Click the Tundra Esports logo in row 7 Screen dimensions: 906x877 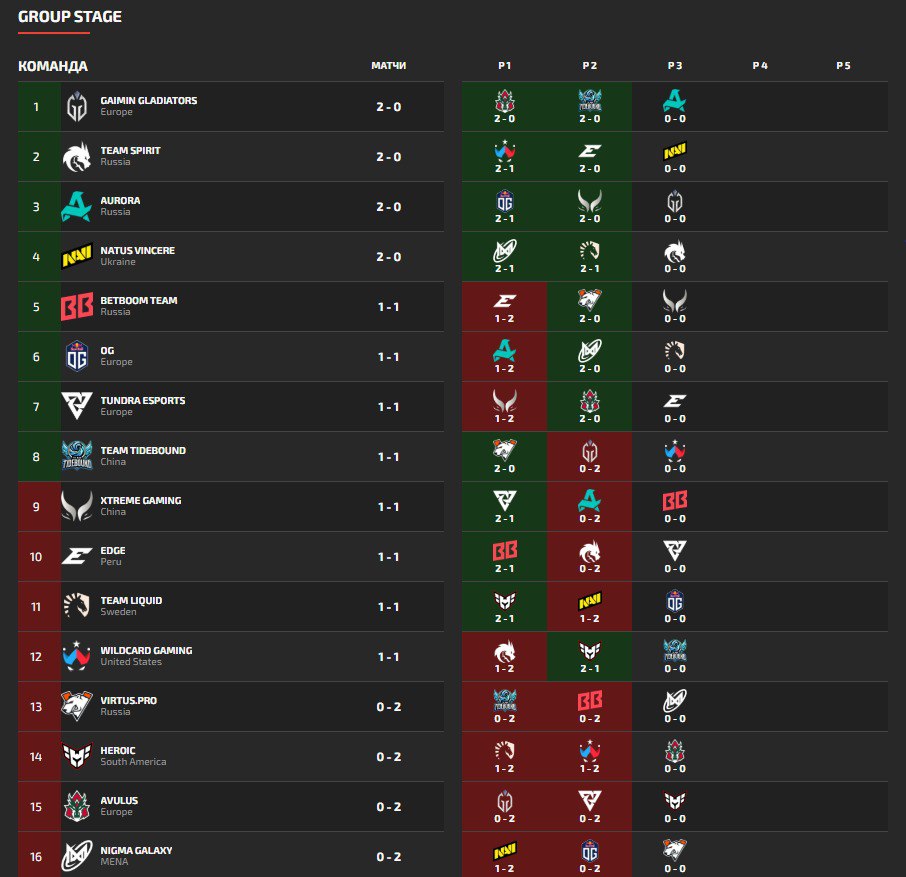[77, 406]
